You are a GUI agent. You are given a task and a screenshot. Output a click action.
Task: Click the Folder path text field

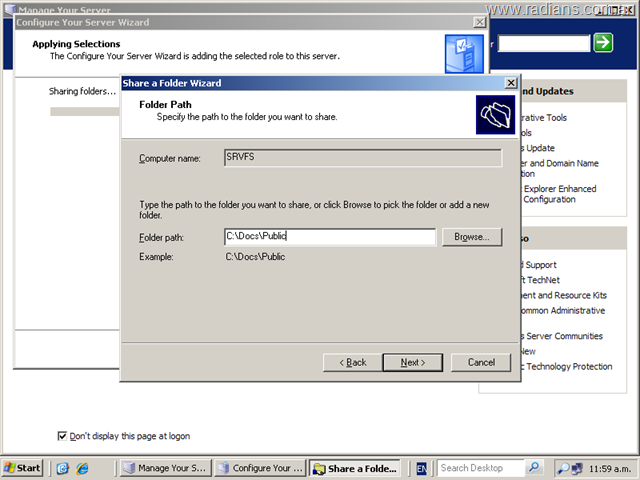[x=329, y=237]
